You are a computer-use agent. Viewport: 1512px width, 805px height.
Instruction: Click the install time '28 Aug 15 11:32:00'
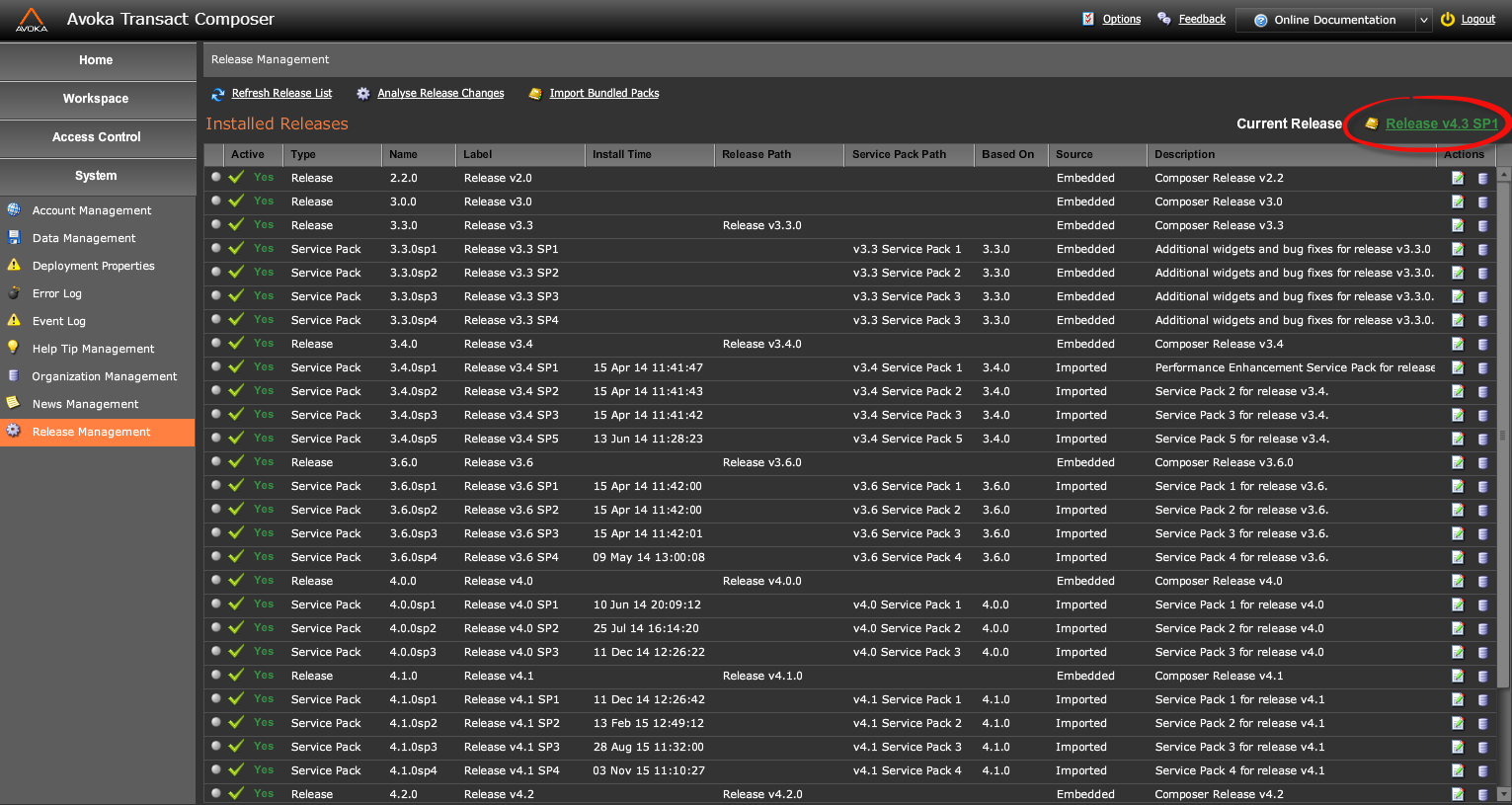tap(648, 747)
